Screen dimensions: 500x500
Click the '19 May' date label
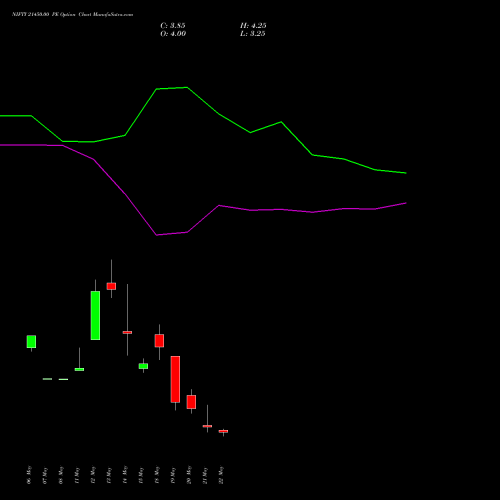coord(173,475)
